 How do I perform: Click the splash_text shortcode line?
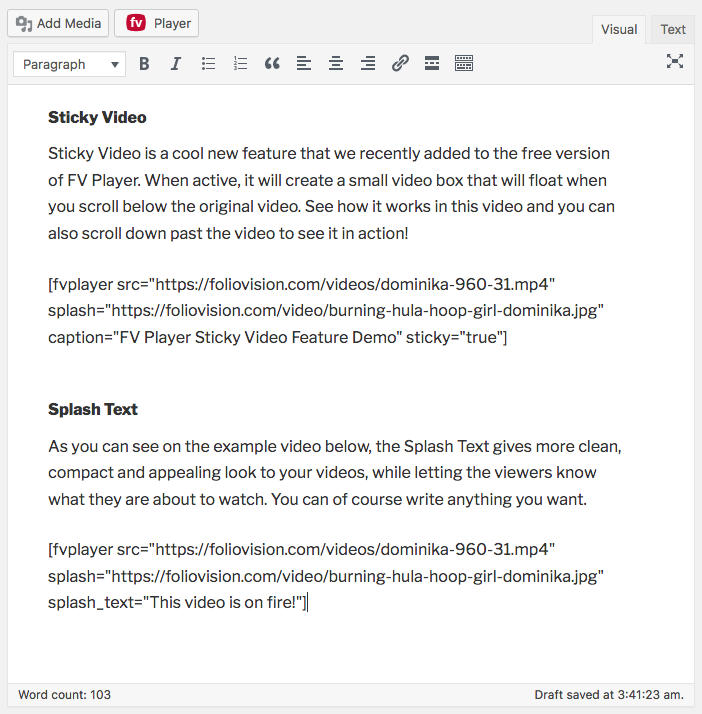(178, 602)
